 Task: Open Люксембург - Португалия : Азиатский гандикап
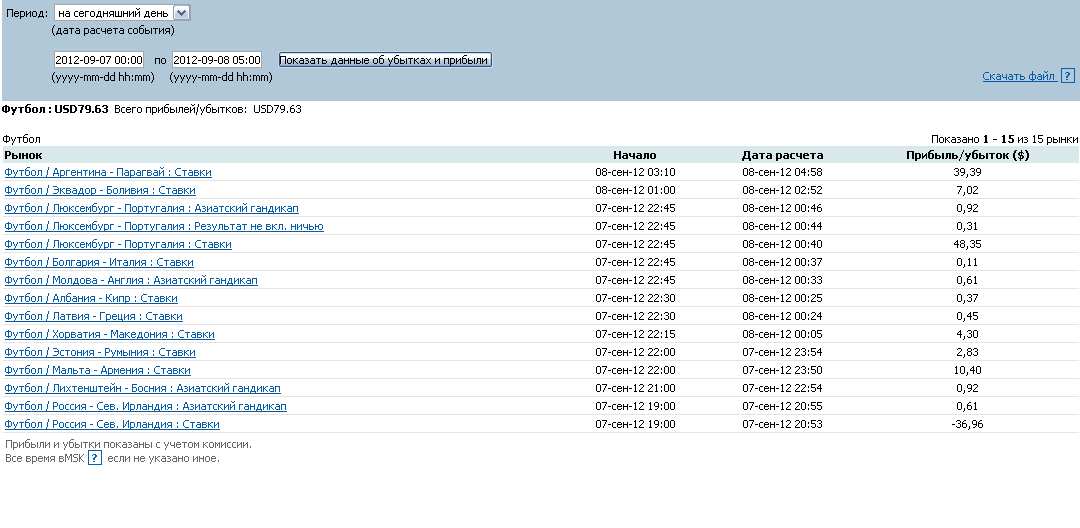[152, 208]
